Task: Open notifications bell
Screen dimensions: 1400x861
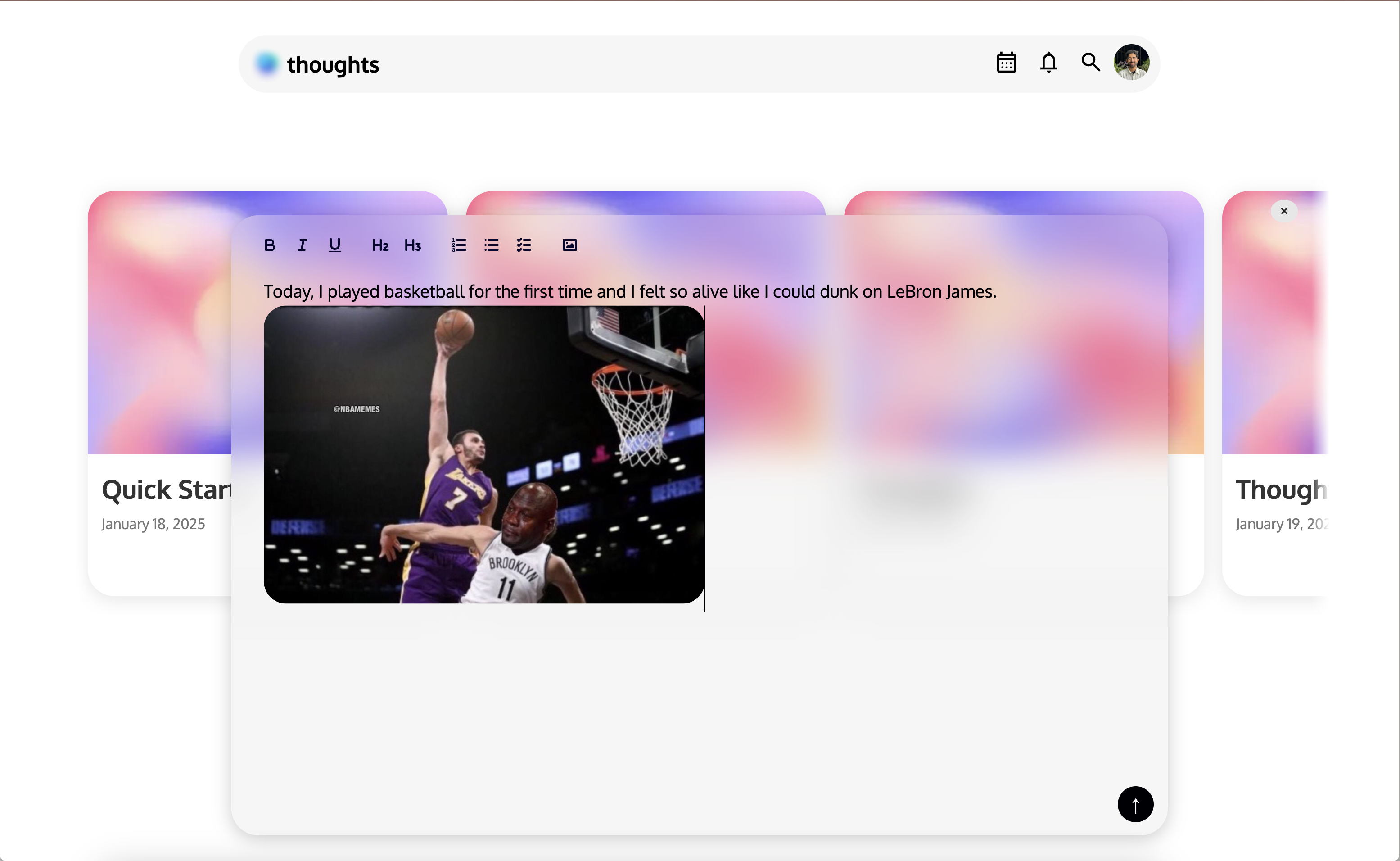Action: (1048, 63)
